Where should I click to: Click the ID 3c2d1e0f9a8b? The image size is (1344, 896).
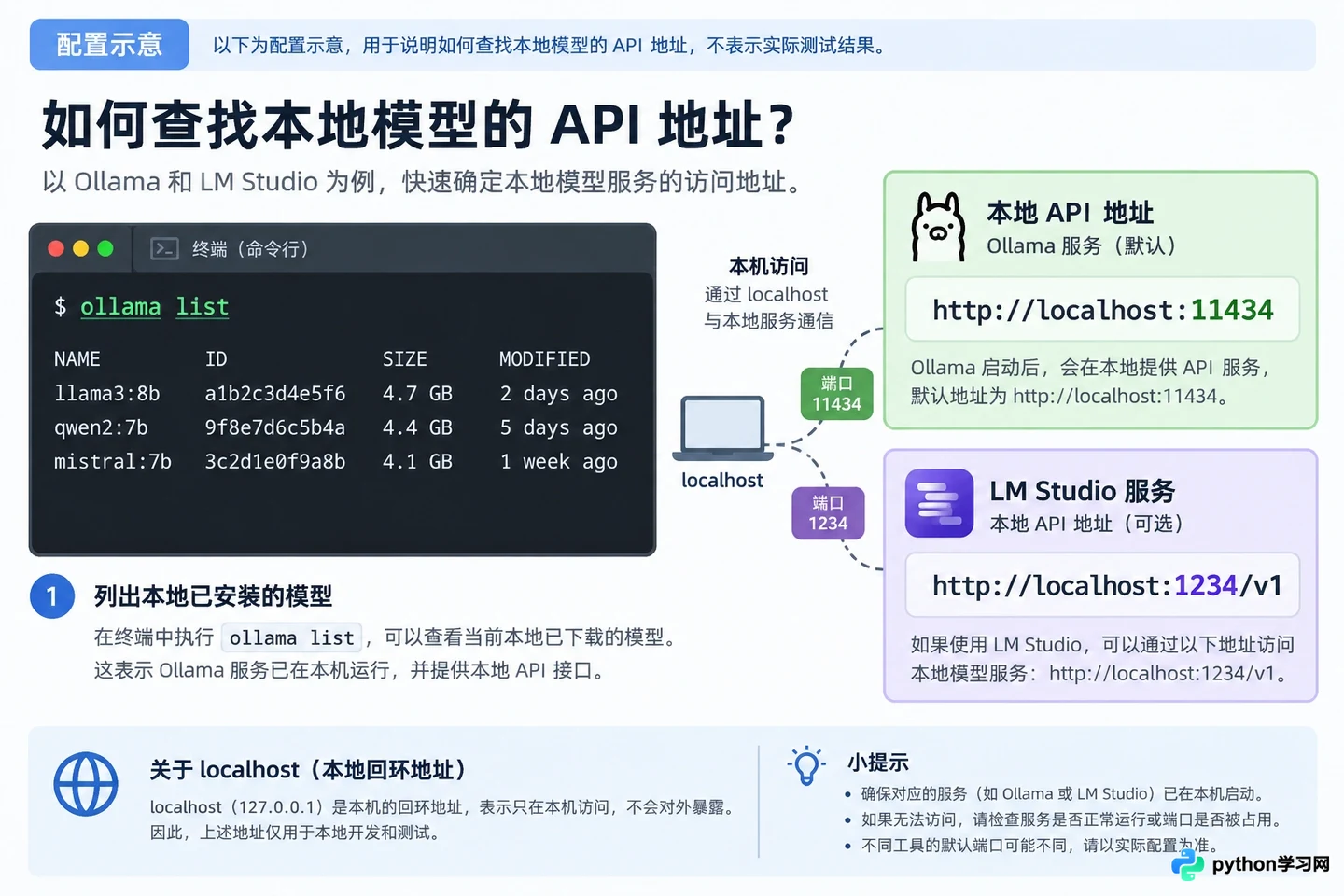tap(275, 461)
